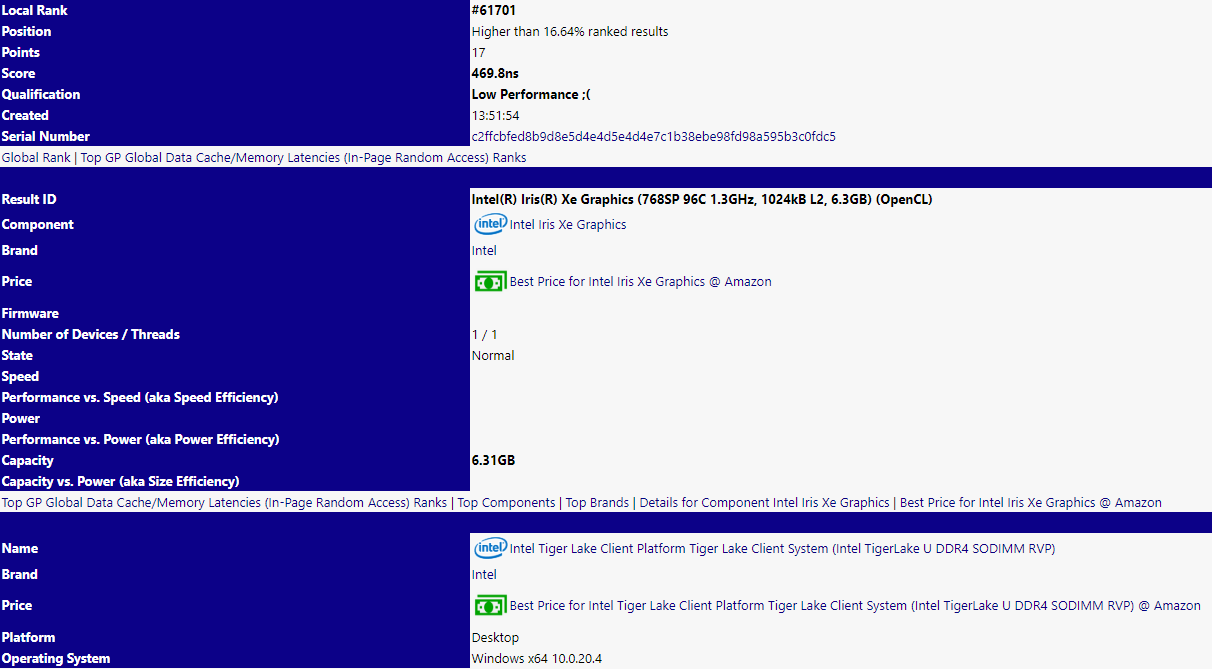Image resolution: width=1212 pixels, height=669 pixels.
Task: Open the serial number link c2ffcbfed8b9d8e5
Action: (653, 136)
